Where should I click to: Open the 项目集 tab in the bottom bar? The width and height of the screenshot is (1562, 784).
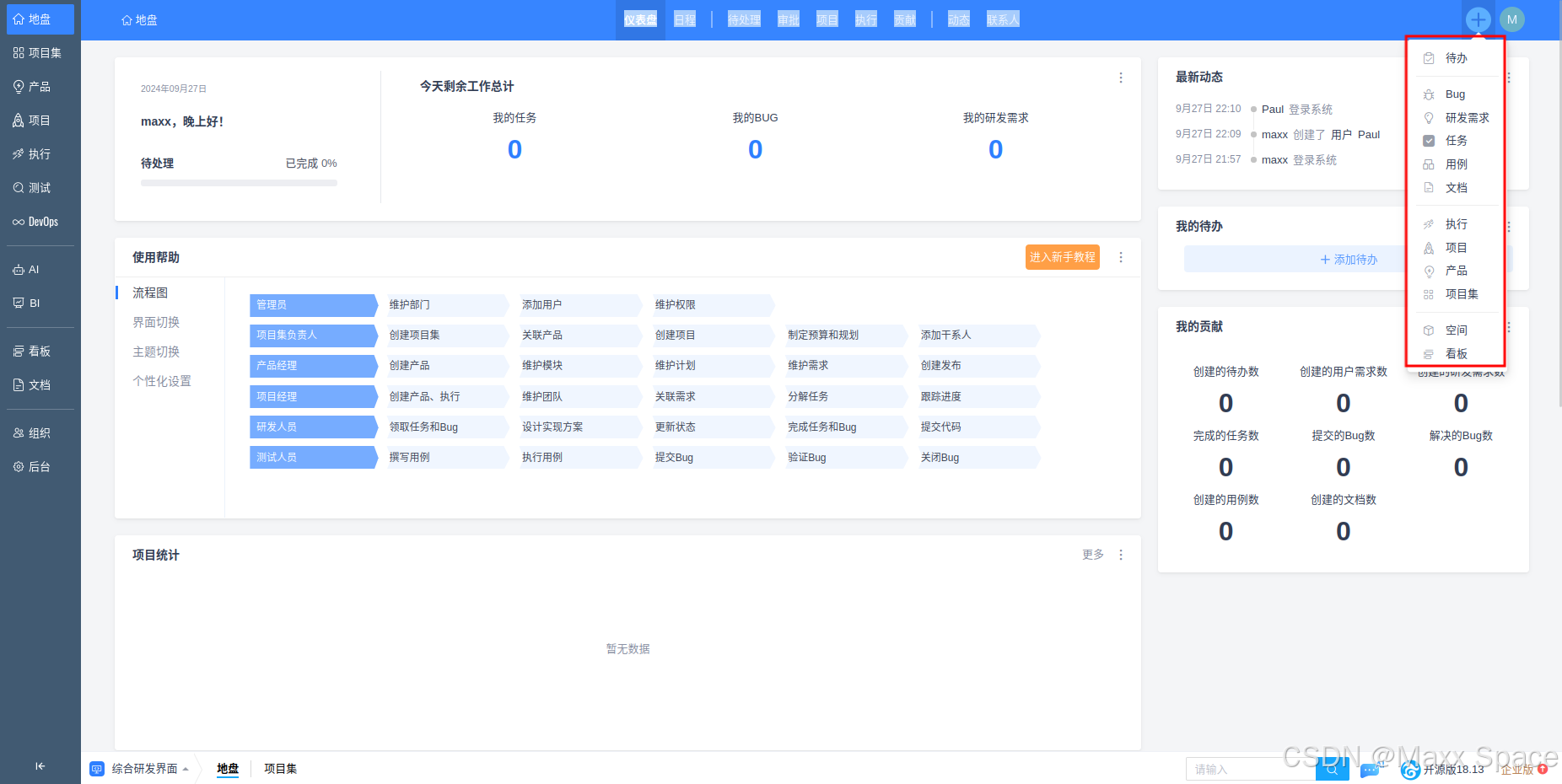tap(280, 769)
